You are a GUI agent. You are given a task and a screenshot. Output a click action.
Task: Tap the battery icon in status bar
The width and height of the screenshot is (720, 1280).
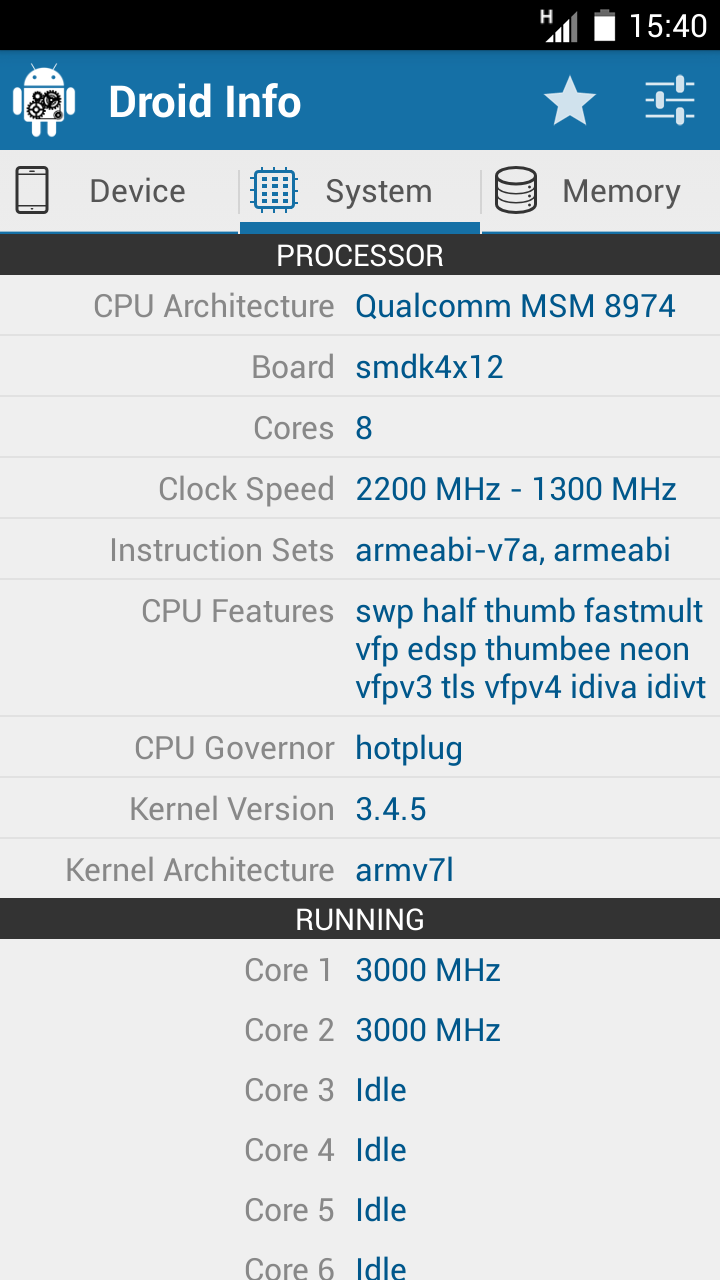604,25
